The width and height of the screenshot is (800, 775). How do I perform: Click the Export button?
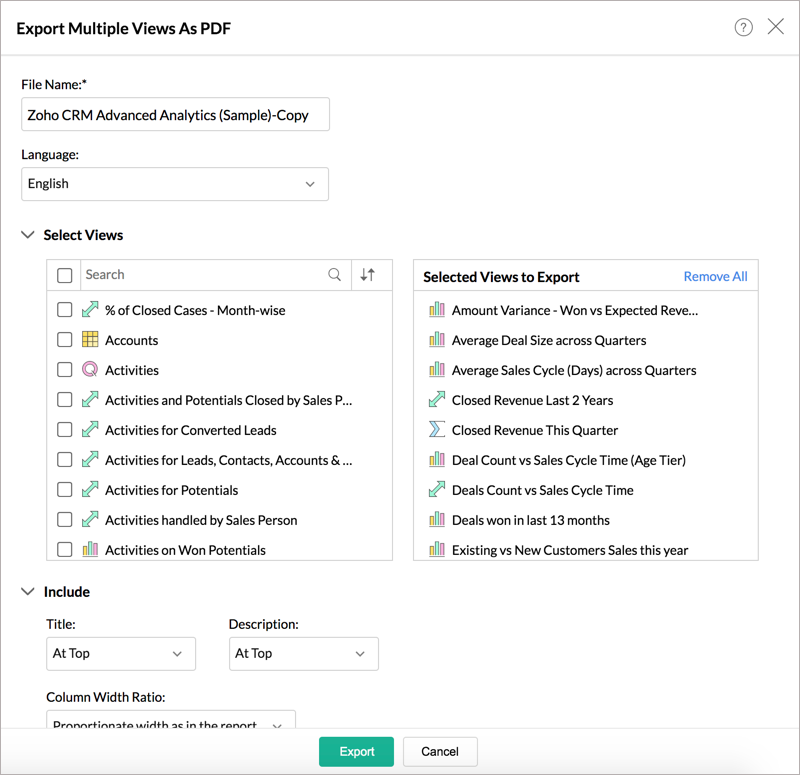[x=356, y=751]
